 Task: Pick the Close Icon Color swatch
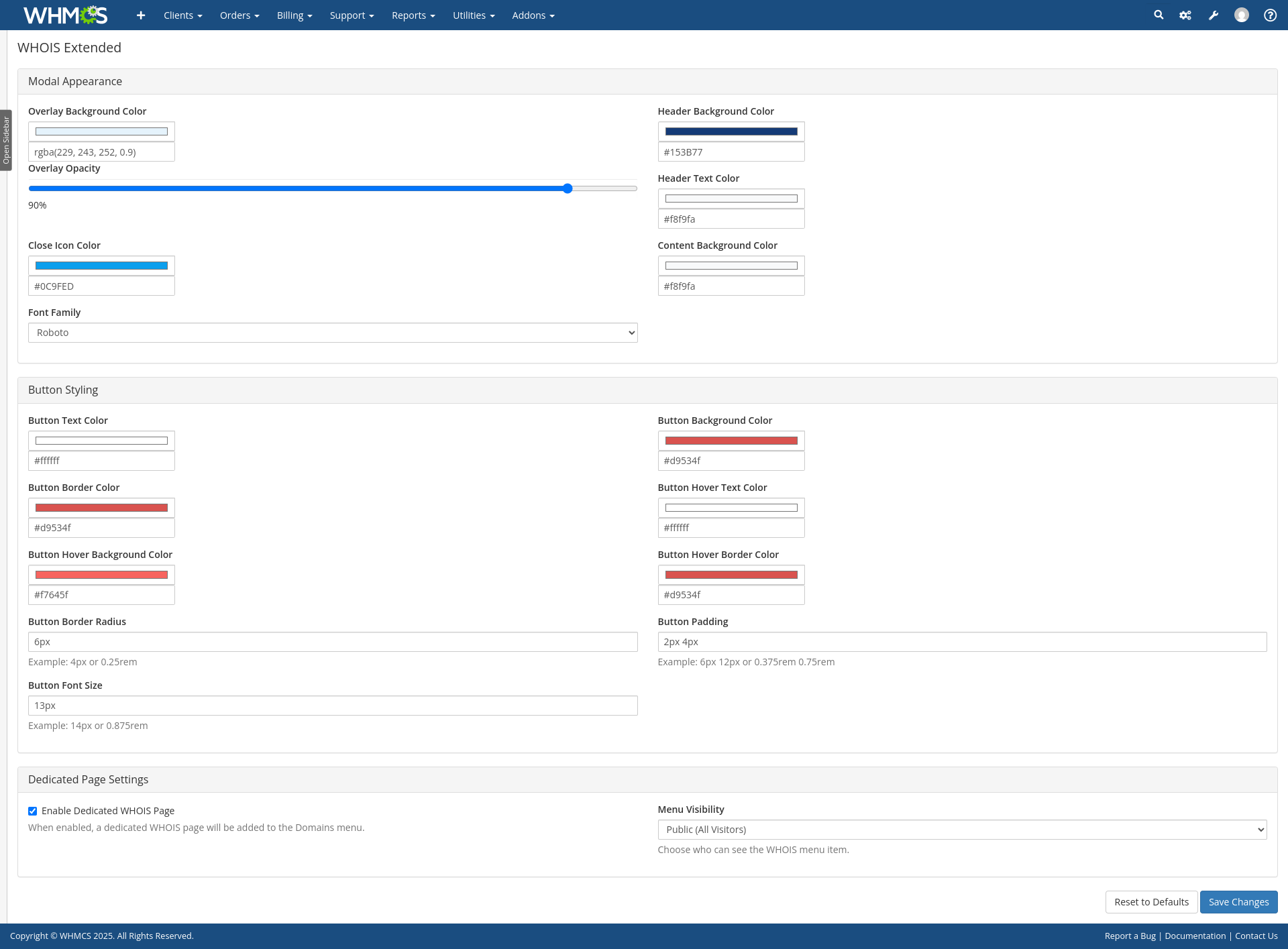(101, 266)
